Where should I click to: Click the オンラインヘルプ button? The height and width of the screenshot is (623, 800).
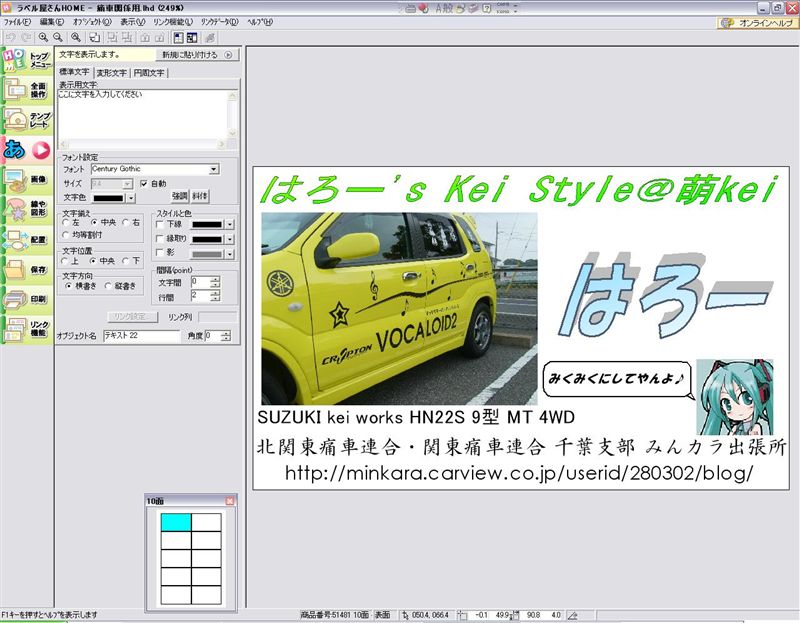point(757,23)
